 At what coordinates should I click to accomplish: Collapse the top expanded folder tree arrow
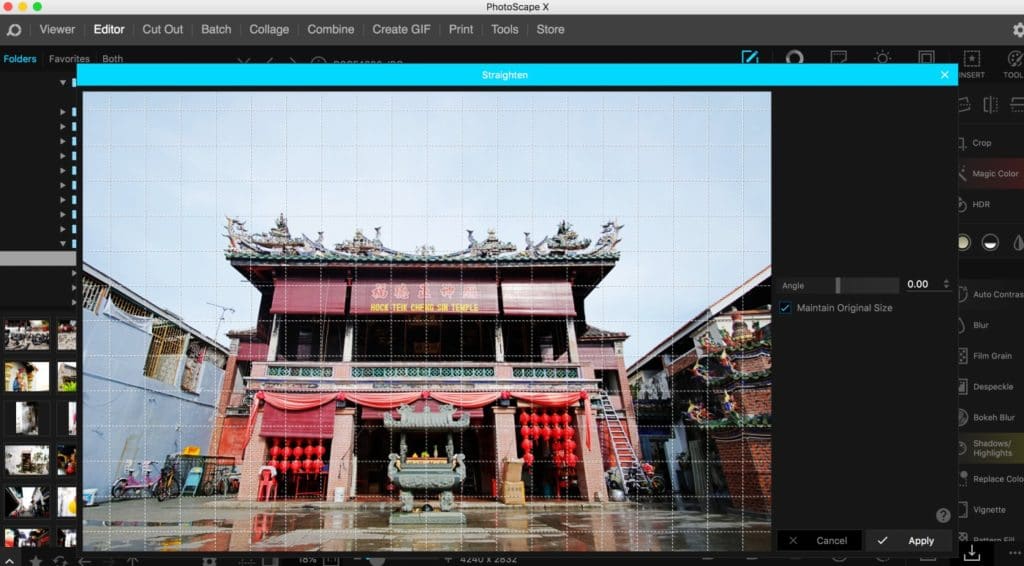pyautogui.click(x=62, y=83)
